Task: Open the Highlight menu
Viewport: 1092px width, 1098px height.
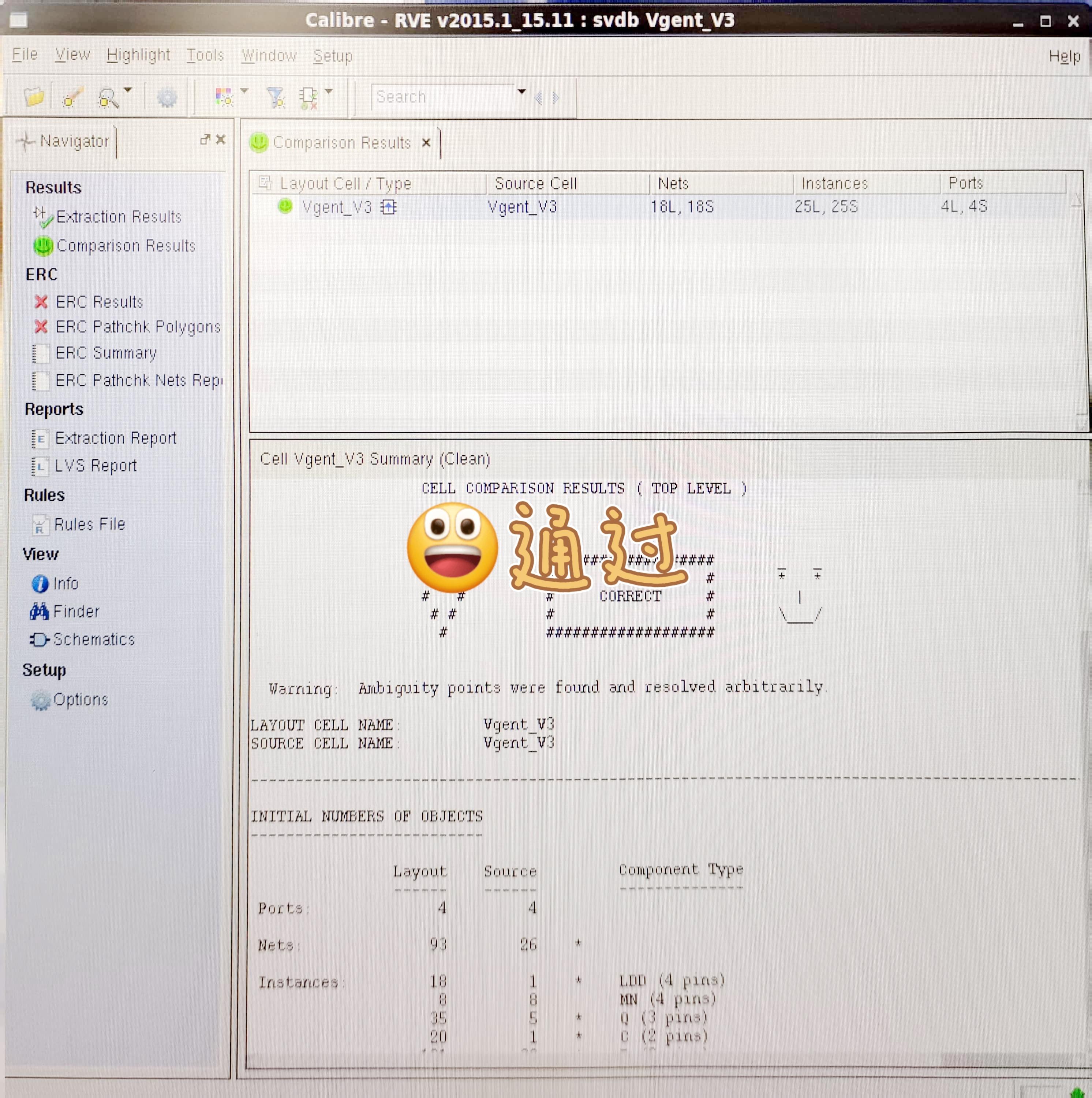Action: click(x=138, y=55)
